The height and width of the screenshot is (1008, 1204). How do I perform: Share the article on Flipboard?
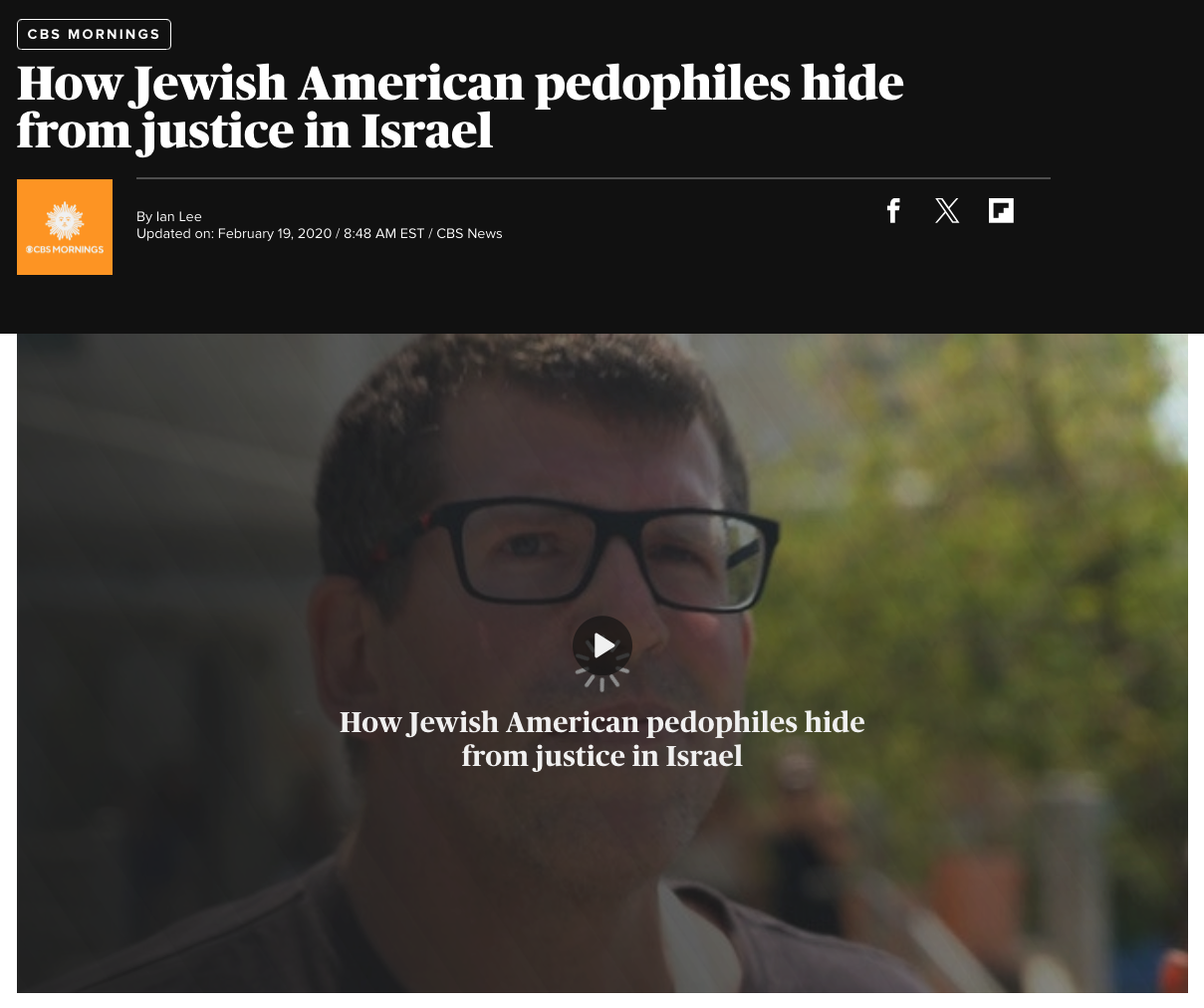tap(1001, 210)
